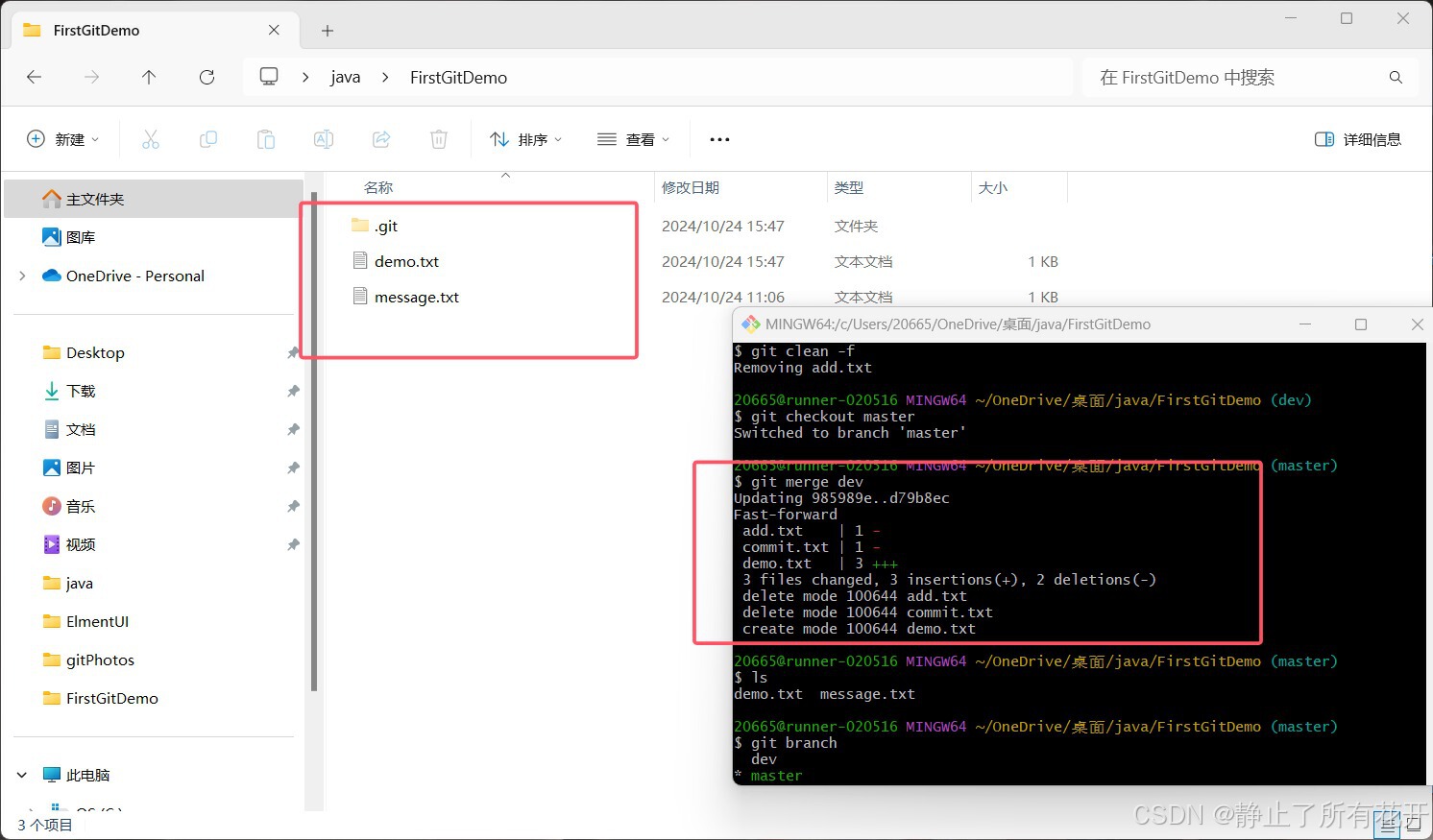The width and height of the screenshot is (1433, 840).
Task: Click the Delete trash icon
Action: point(439,139)
